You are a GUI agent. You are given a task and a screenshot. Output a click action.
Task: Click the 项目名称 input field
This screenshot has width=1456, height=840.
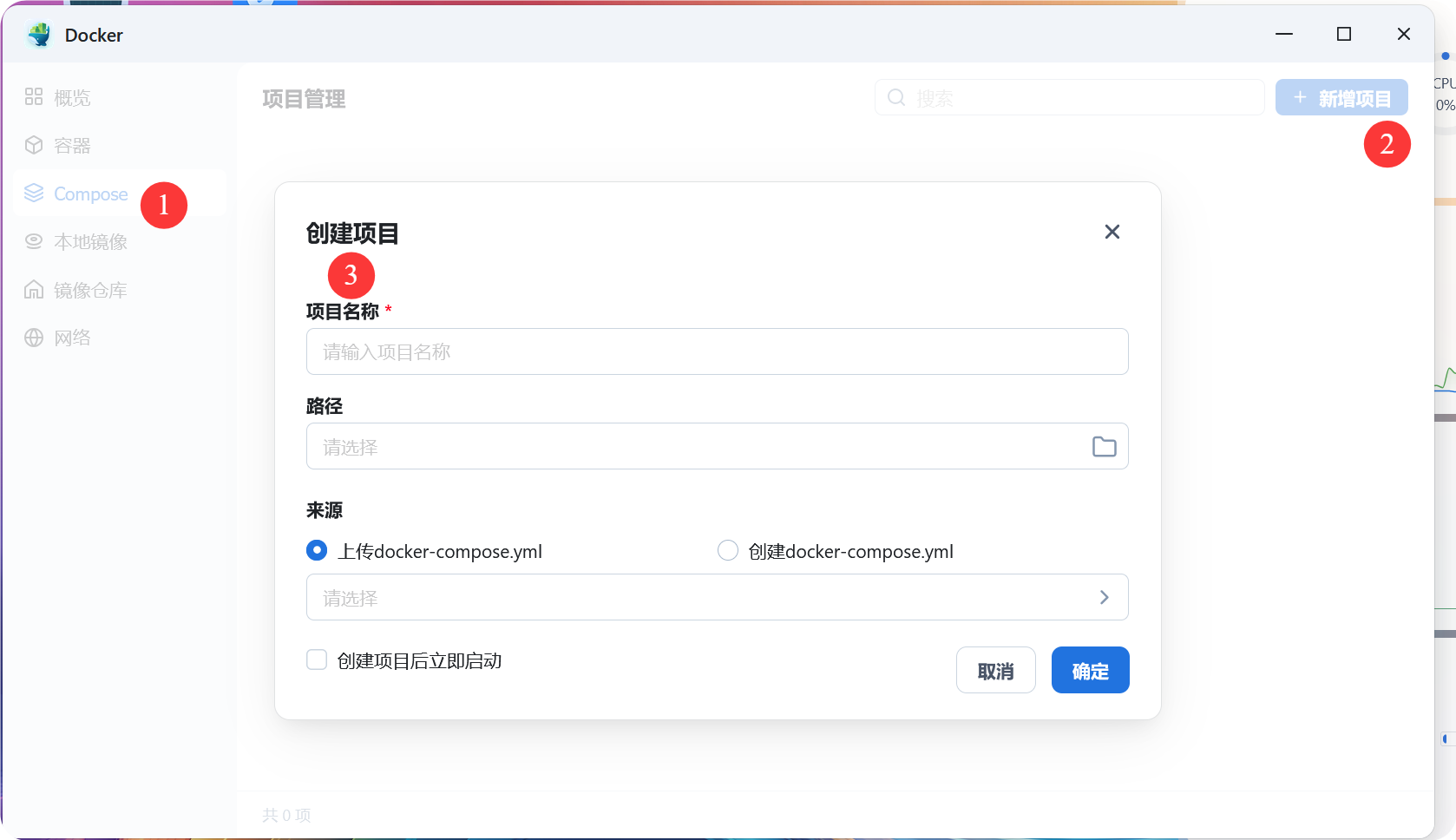[x=717, y=351]
